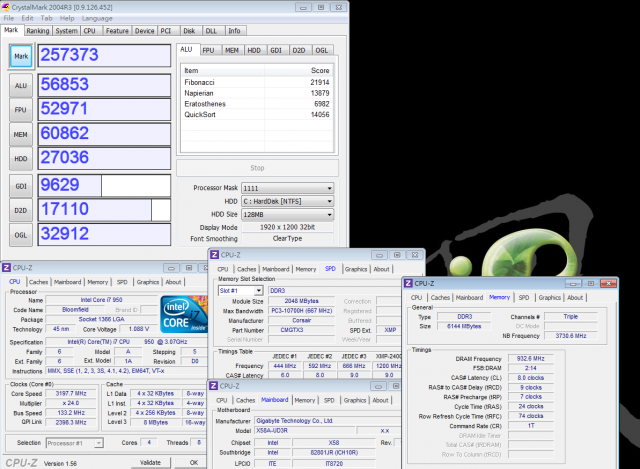Run the full Mark benchmark
640x469 pixels.
[21, 56]
